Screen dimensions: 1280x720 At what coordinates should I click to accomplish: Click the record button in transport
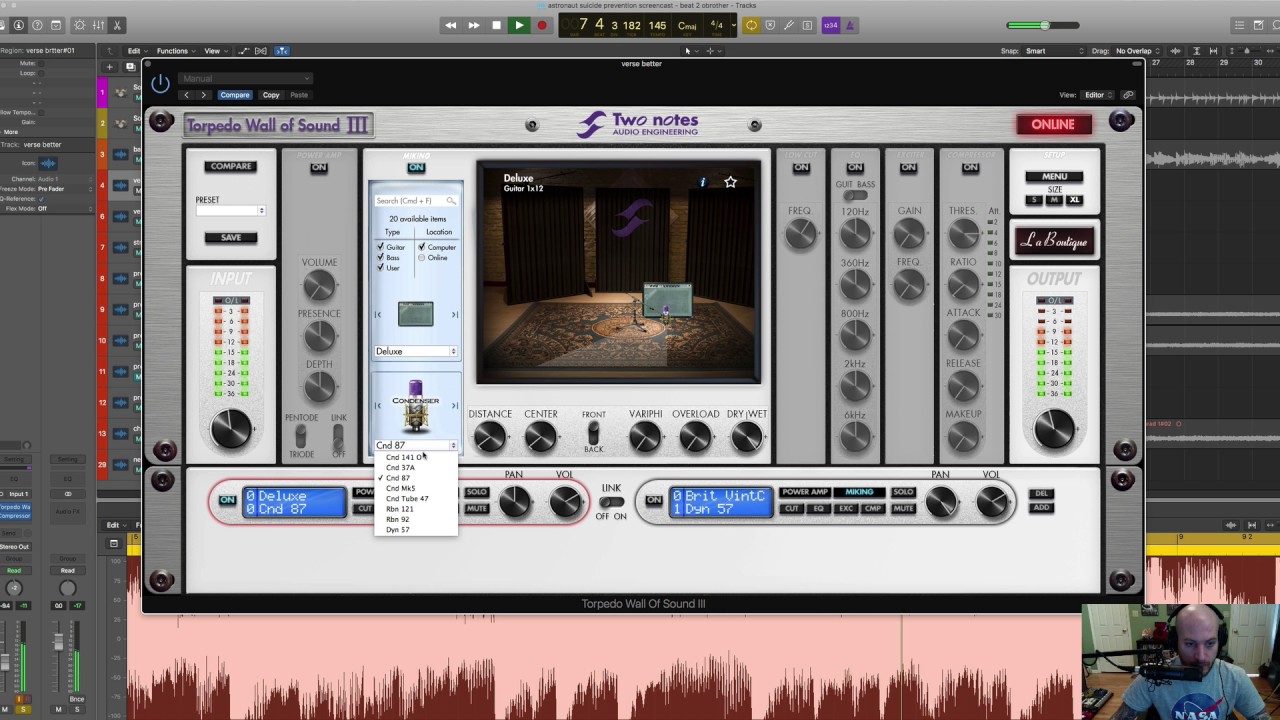(x=542, y=25)
